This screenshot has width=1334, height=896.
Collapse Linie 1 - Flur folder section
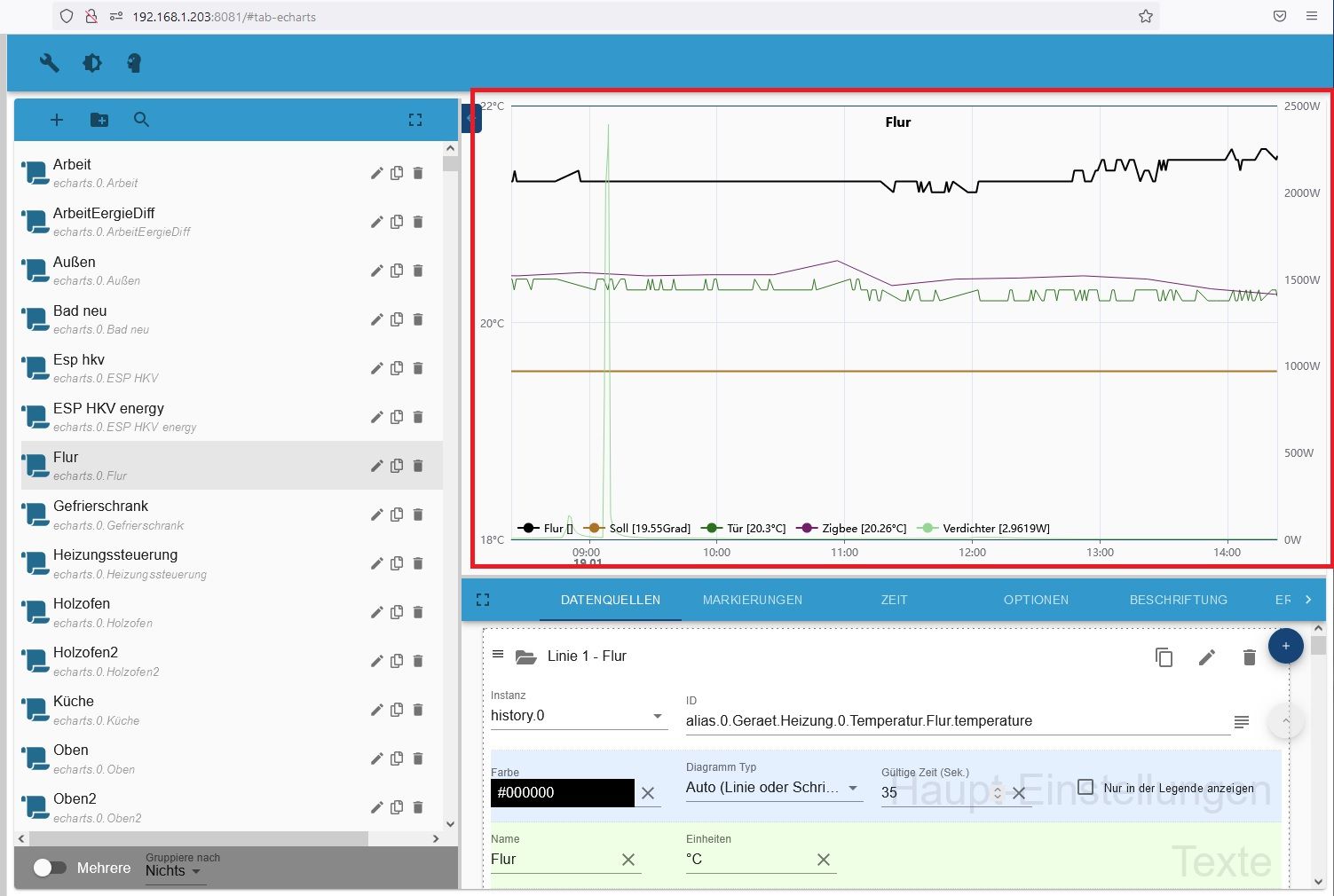(x=526, y=657)
